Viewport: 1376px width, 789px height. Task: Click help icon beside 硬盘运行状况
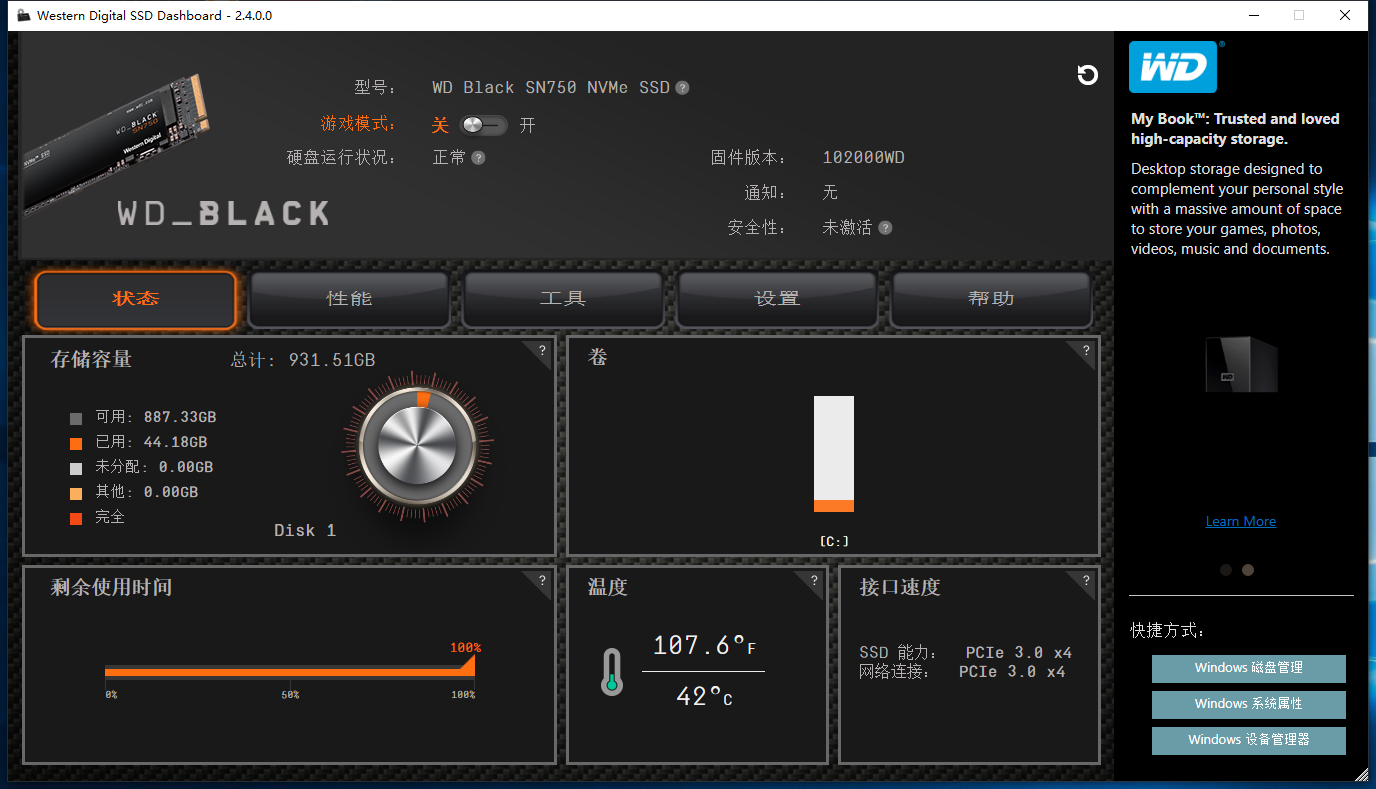(x=480, y=157)
